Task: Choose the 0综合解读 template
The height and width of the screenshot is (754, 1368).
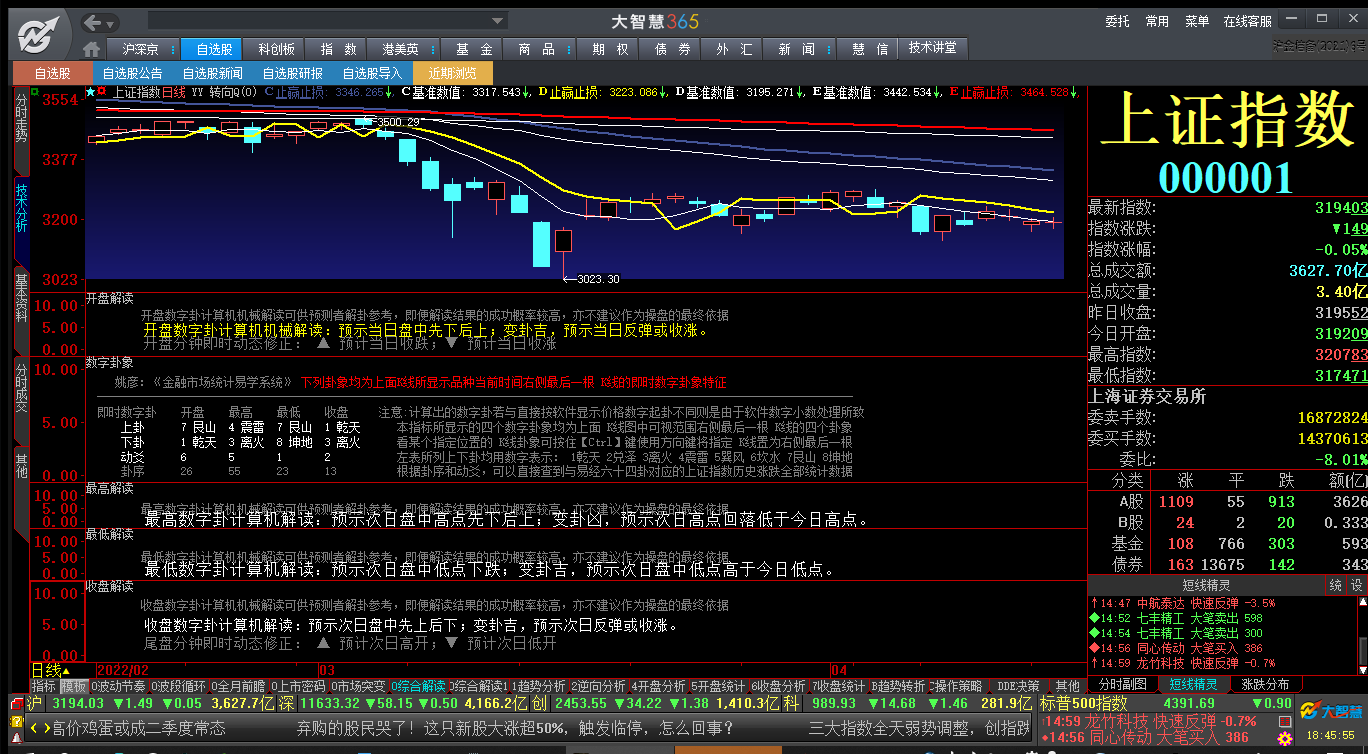Action: (x=418, y=686)
